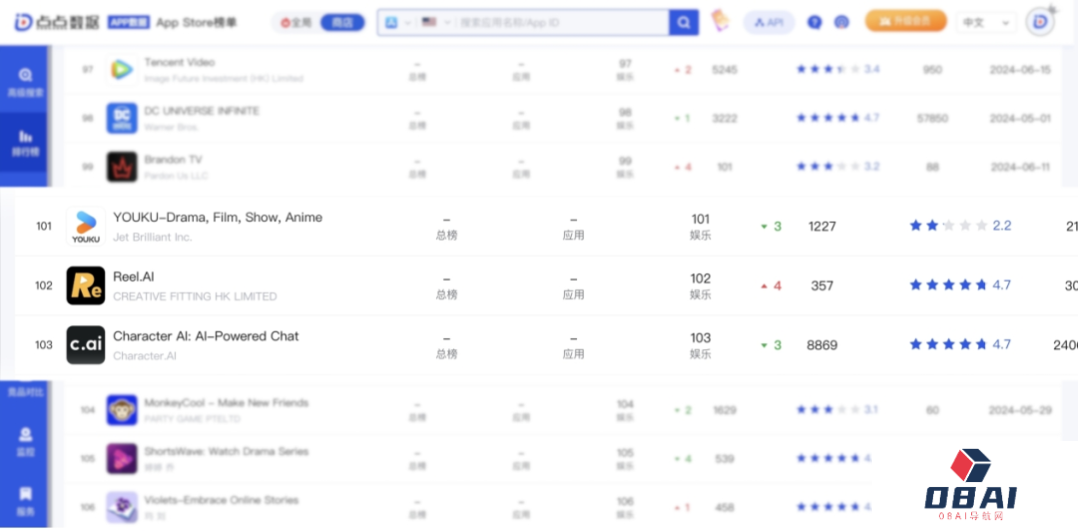1078x531 pixels.
Task: Open the headset support icon
Action: click(x=842, y=23)
